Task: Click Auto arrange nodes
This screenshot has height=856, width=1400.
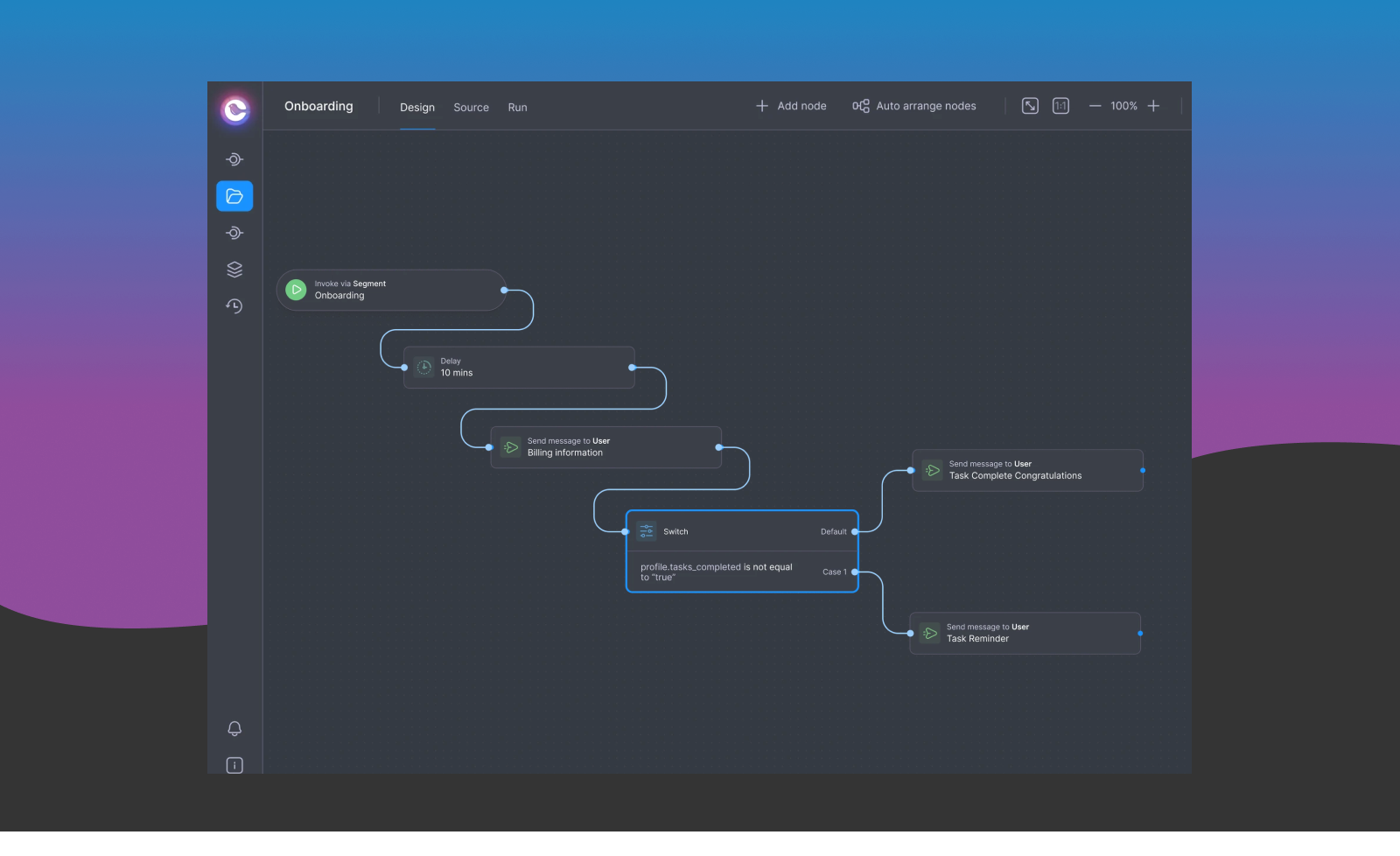Action: tap(914, 105)
